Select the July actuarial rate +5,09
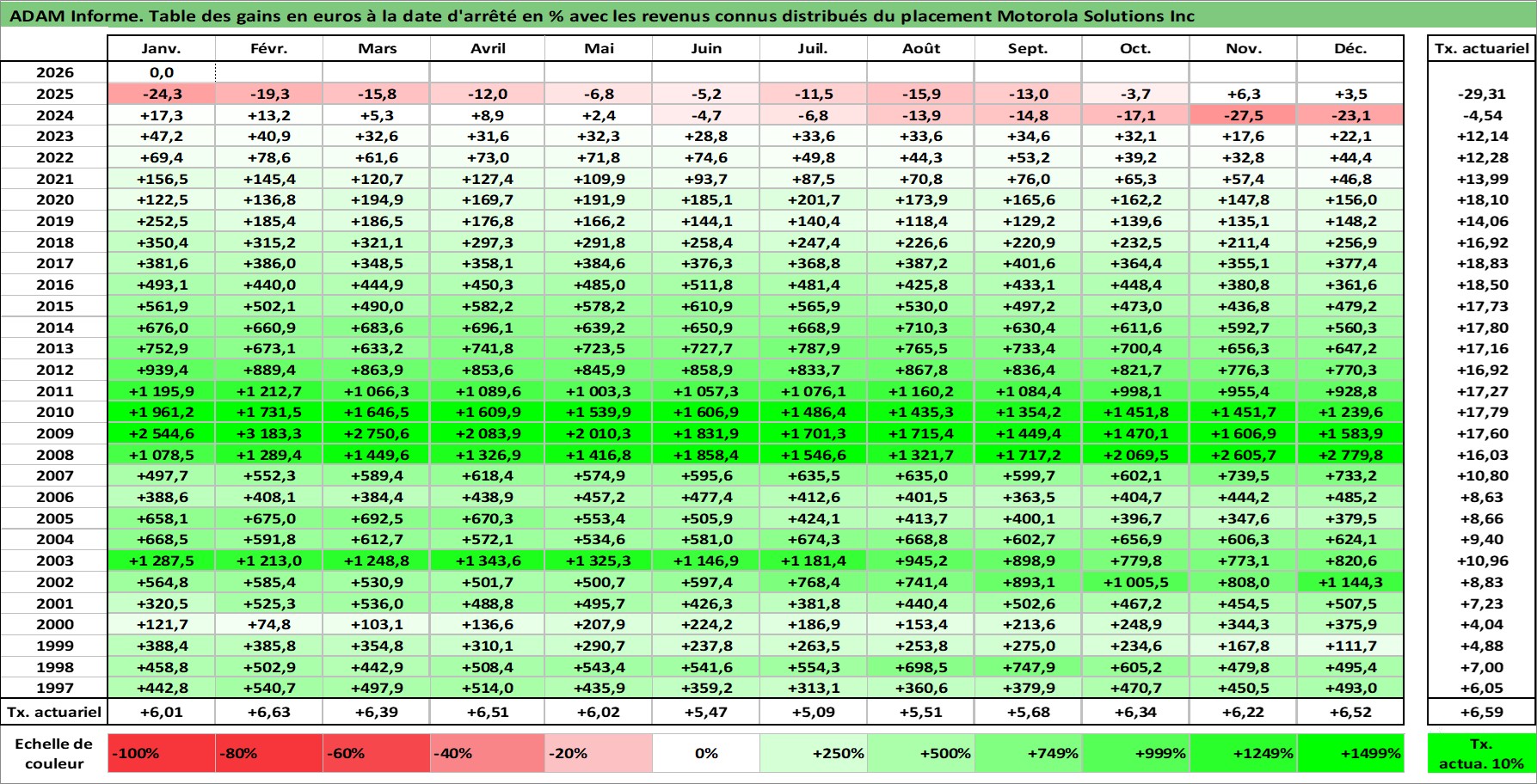The image size is (1537, 784). pos(814,712)
